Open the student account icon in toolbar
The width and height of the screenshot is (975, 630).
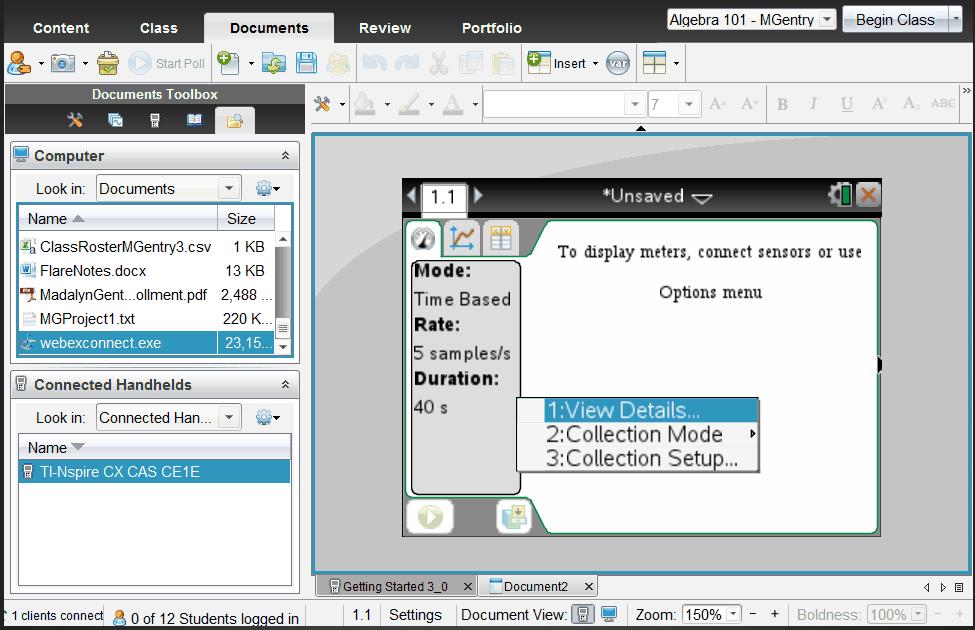19,63
